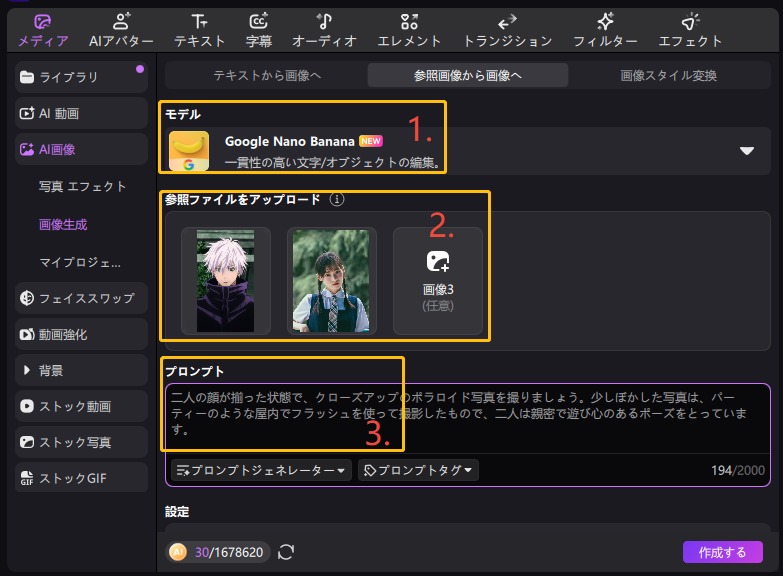783x576 pixels.
Task: Select 写真 エフェクト in sidebar
Action: pyautogui.click(x=83, y=186)
